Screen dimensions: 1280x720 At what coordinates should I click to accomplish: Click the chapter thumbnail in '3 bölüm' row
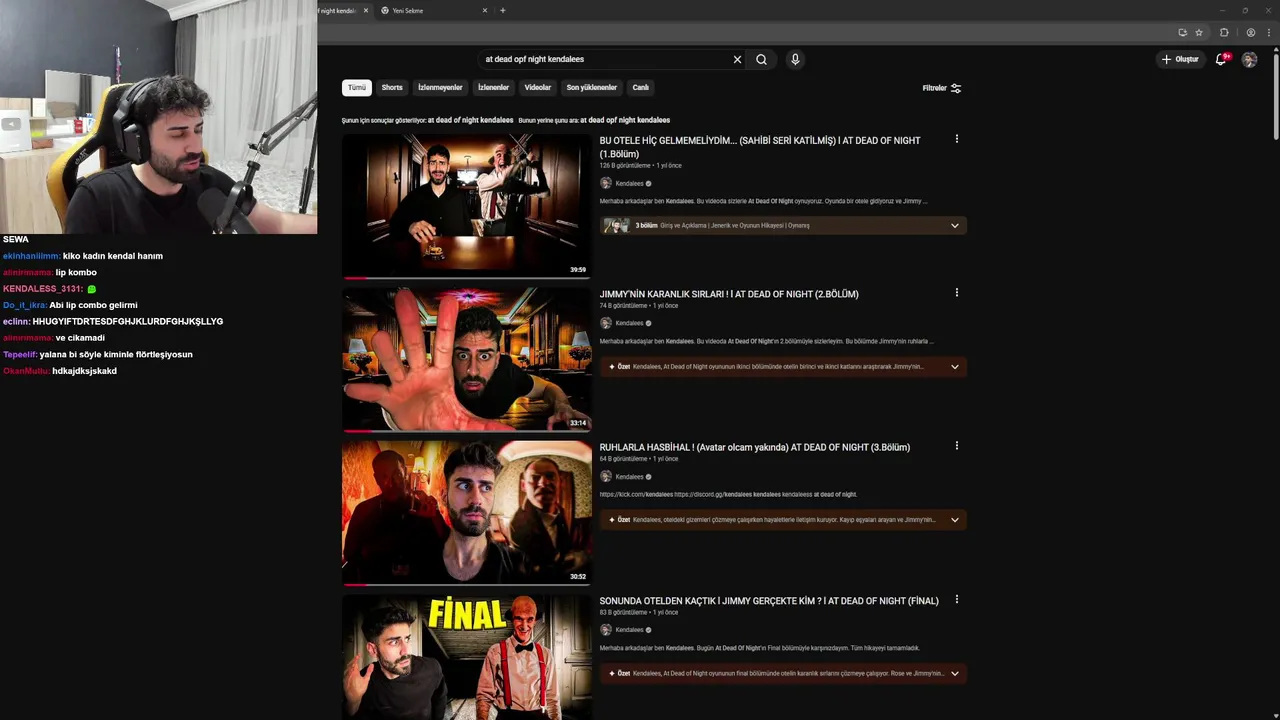pyautogui.click(x=615, y=226)
